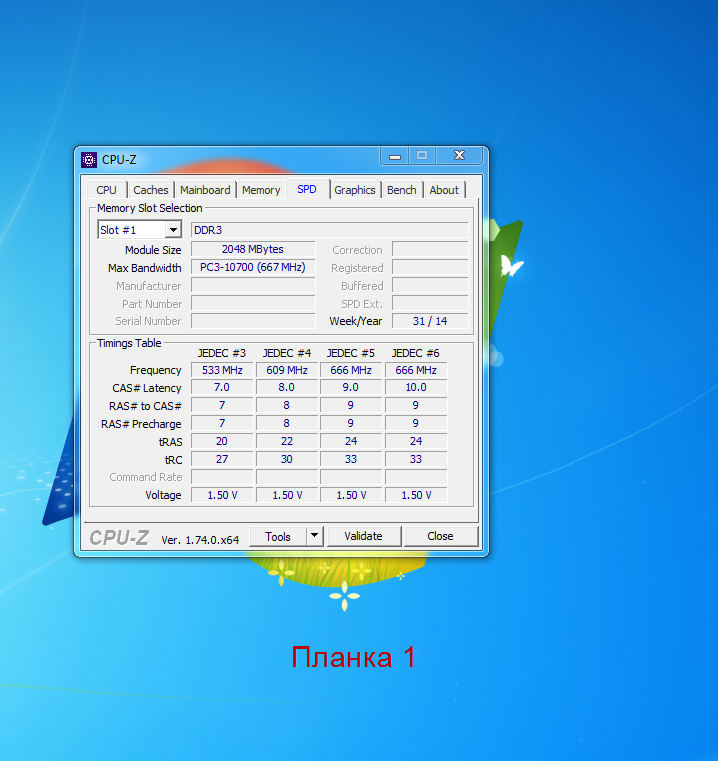The height and width of the screenshot is (761, 718).
Task: Select the Week/Year 31 / 14 field
Action: pyautogui.click(x=429, y=322)
